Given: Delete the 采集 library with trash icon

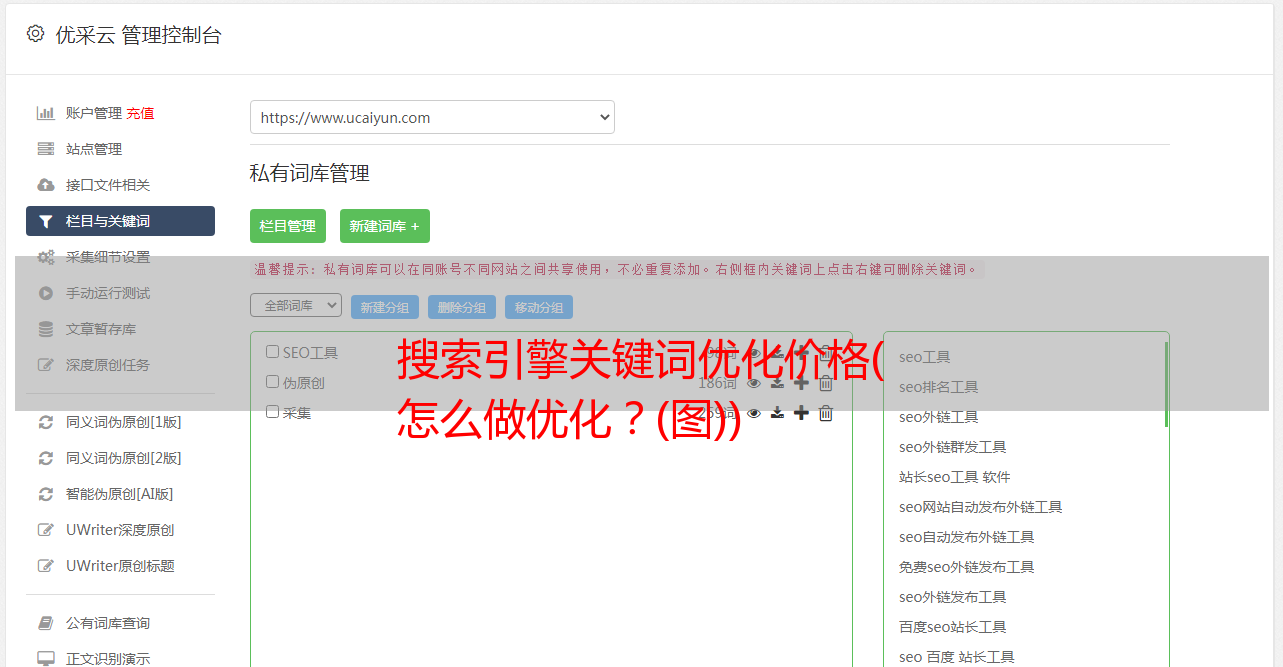Looking at the screenshot, I should coord(826,413).
